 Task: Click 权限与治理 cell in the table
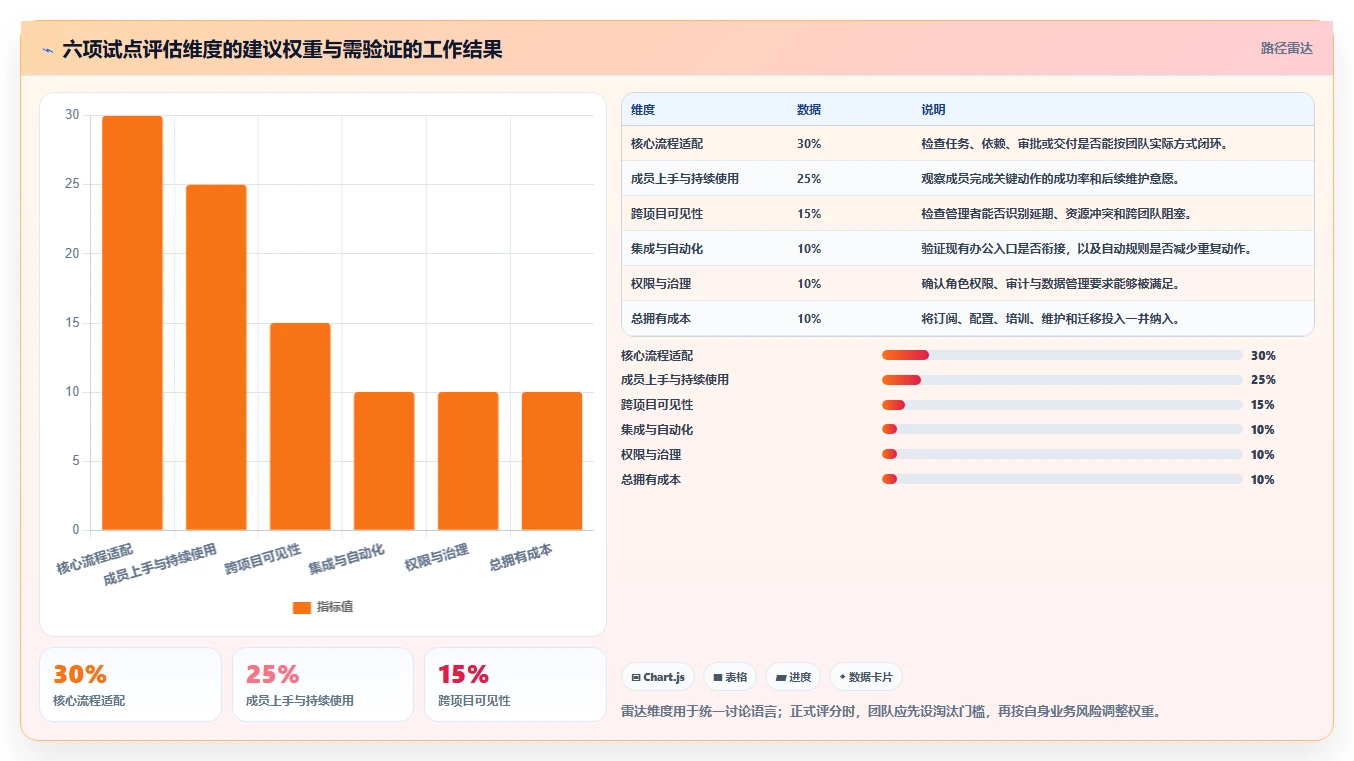[x=661, y=284]
